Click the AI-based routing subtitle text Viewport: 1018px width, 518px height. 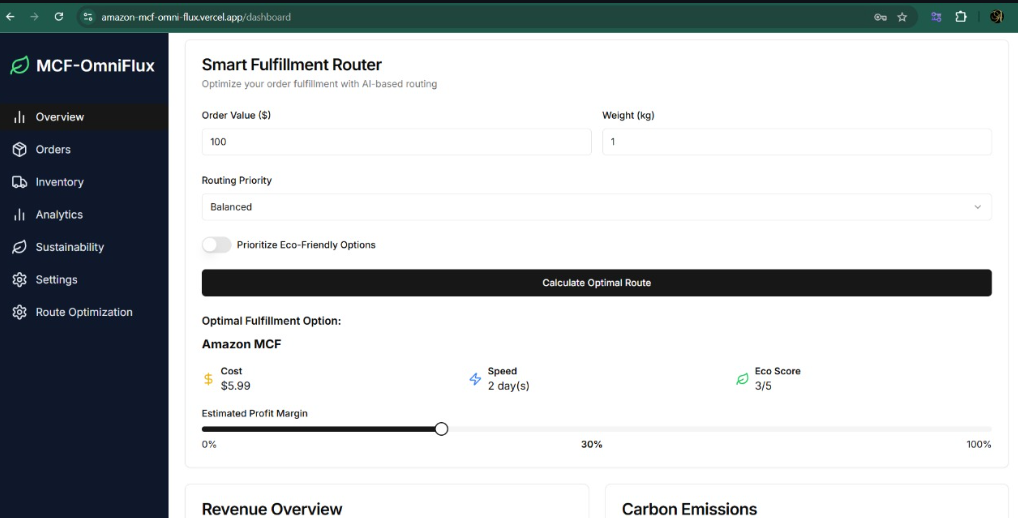point(319,84)
